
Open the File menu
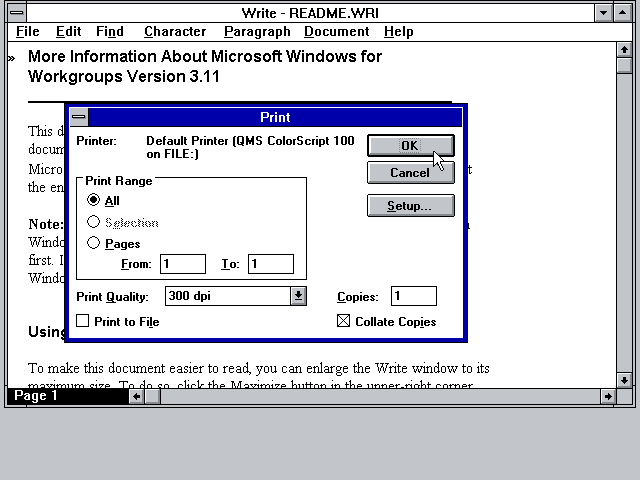tap(27, 31)
